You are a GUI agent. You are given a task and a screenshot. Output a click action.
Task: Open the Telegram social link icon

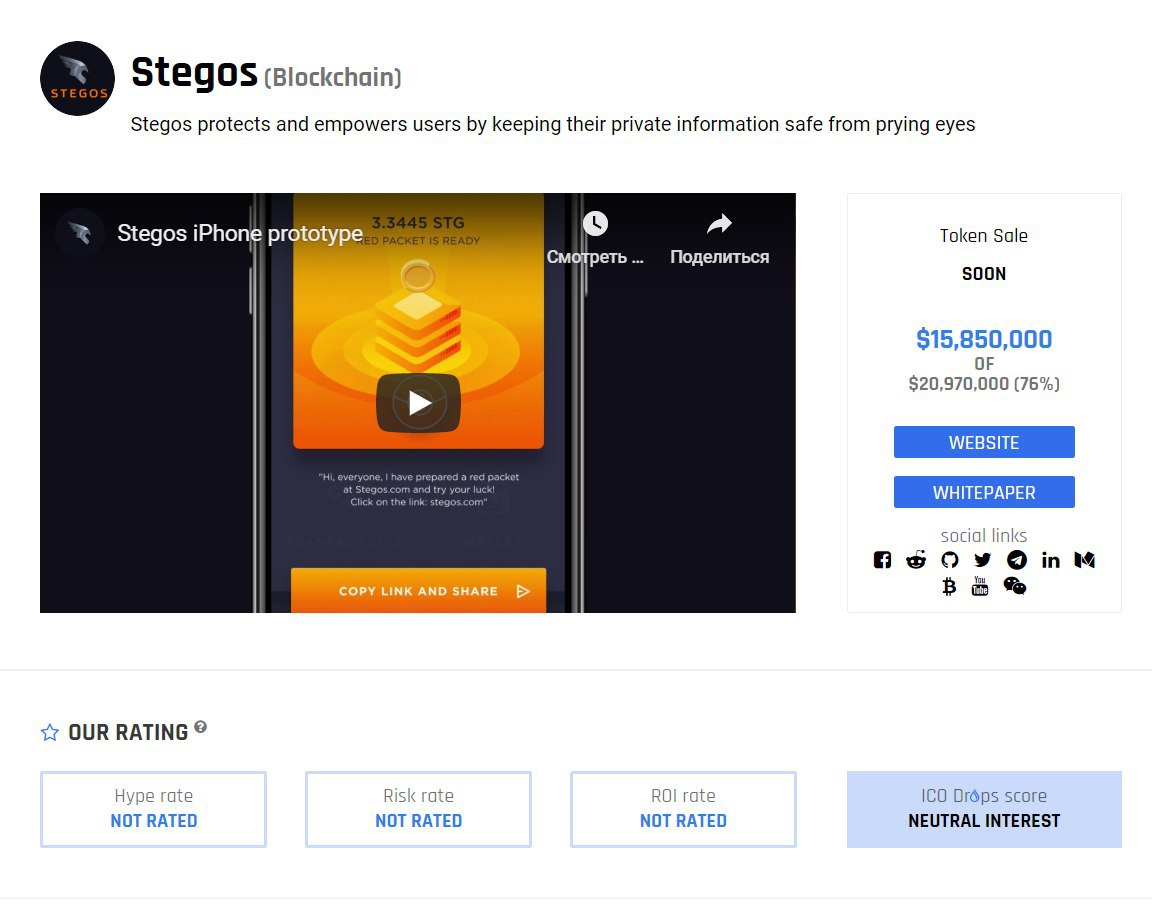tap(1017, 560)
